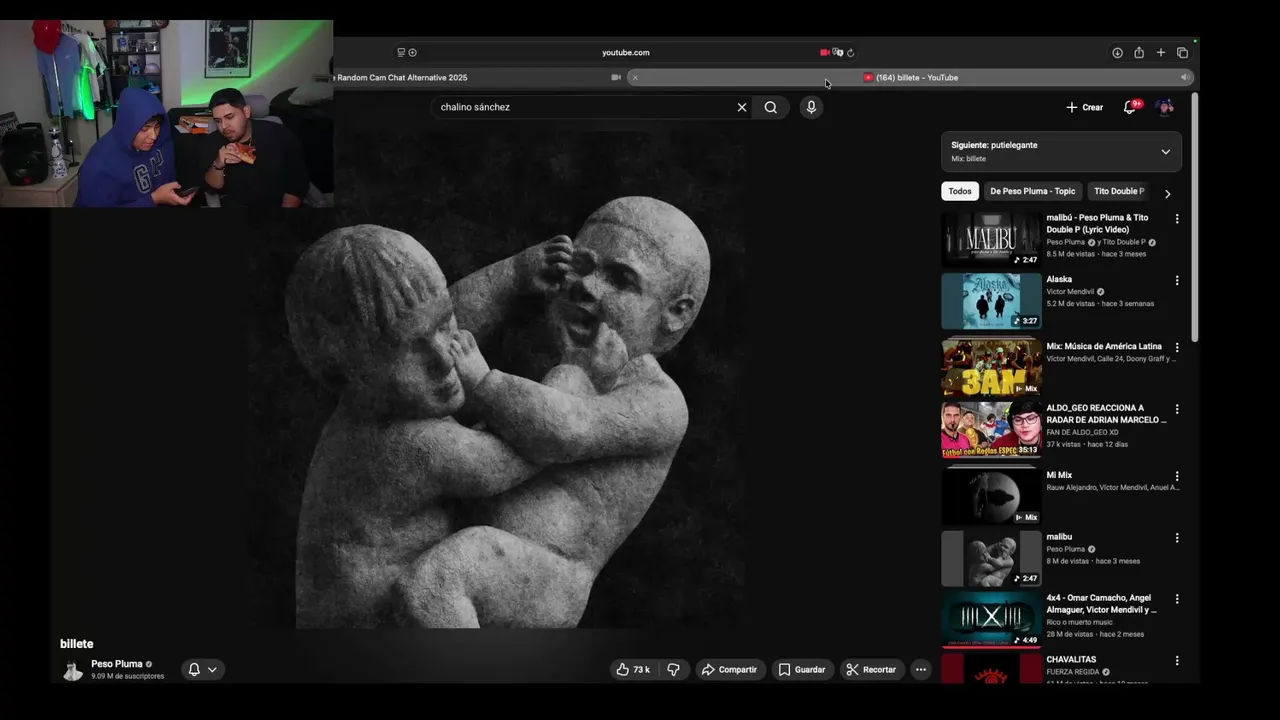Screen dimensions: 1280x720
Task: Click the Recortar button
Action: point(871,669)
